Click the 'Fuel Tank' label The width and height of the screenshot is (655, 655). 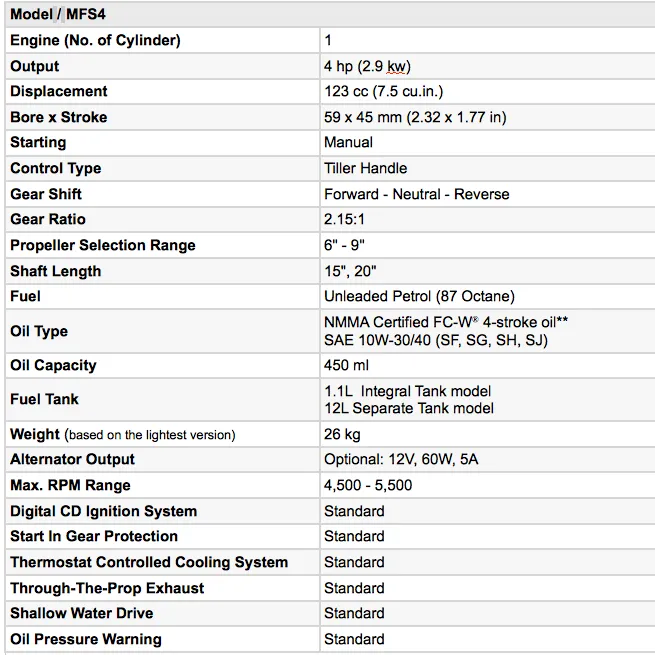click(44, 399)
